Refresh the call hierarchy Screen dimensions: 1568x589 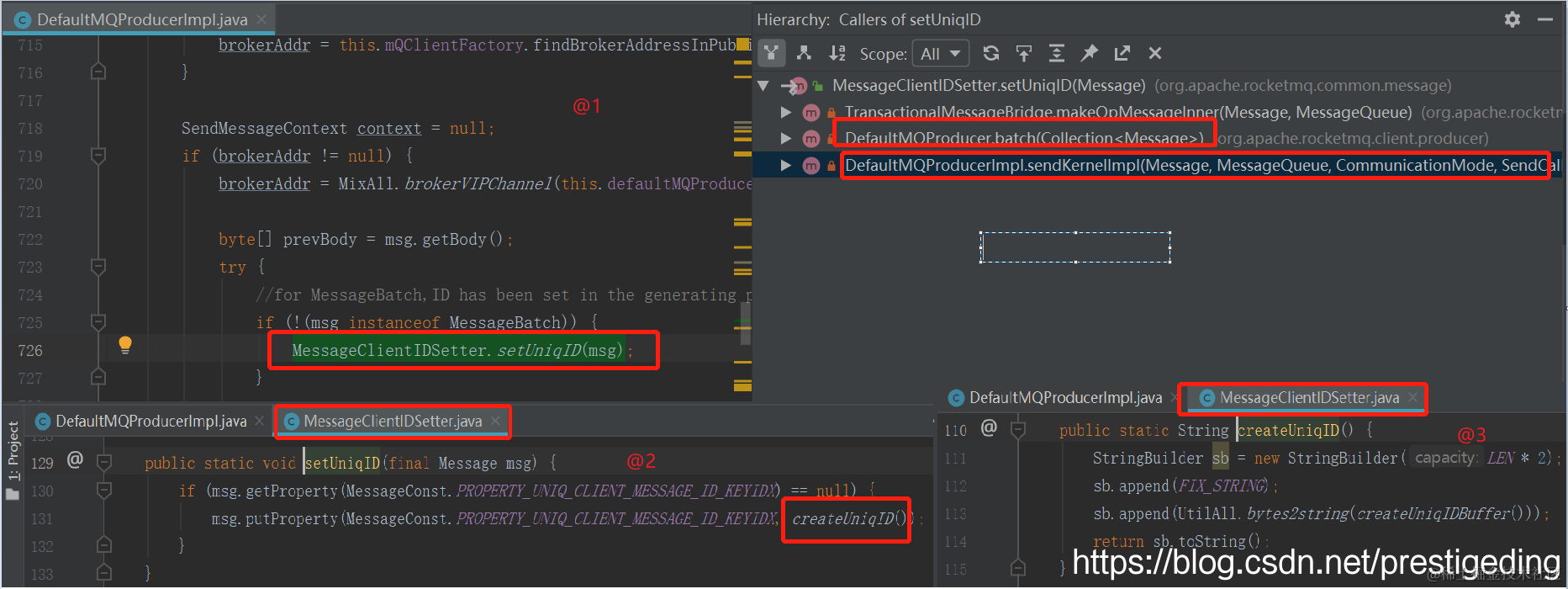pyautogui.click(x=991, y=53)
